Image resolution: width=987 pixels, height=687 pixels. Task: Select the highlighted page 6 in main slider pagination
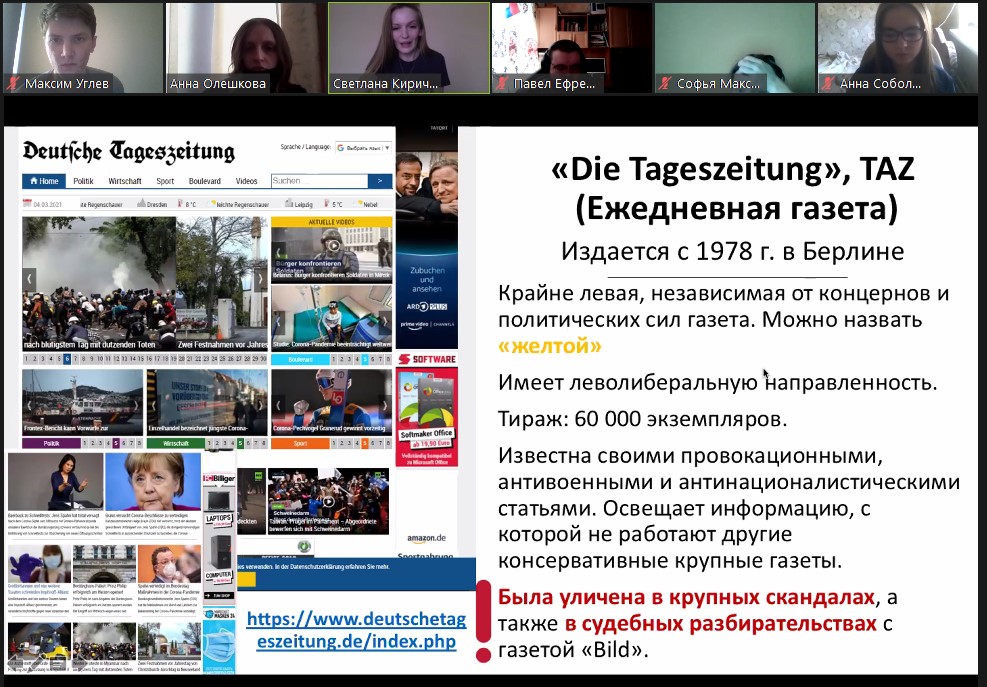(x=67, y=358)
